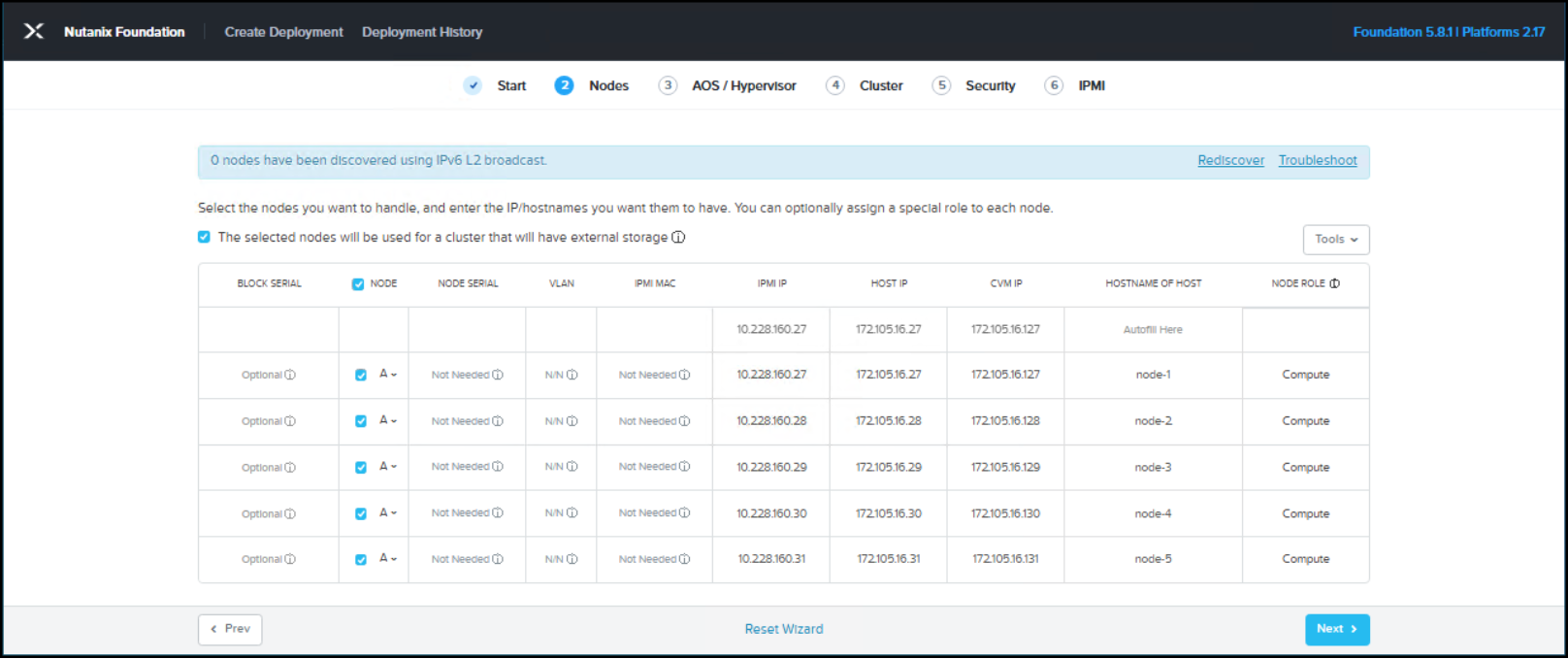Go to Security wizard step
Image resolution: width=1568 pixels, height=659 pixels.
point(973,85)
